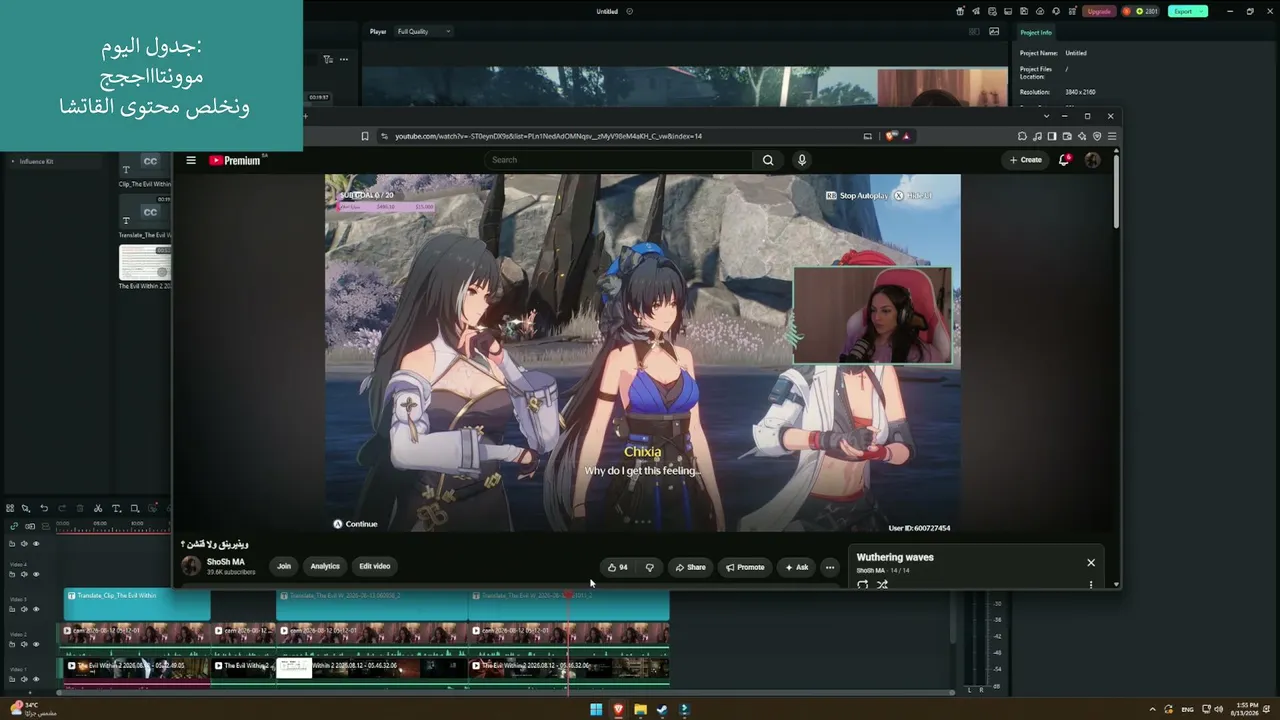Mute the Video 1 track speaker
This screenshot has width=1280, height=720.
[x=24, y=679]
